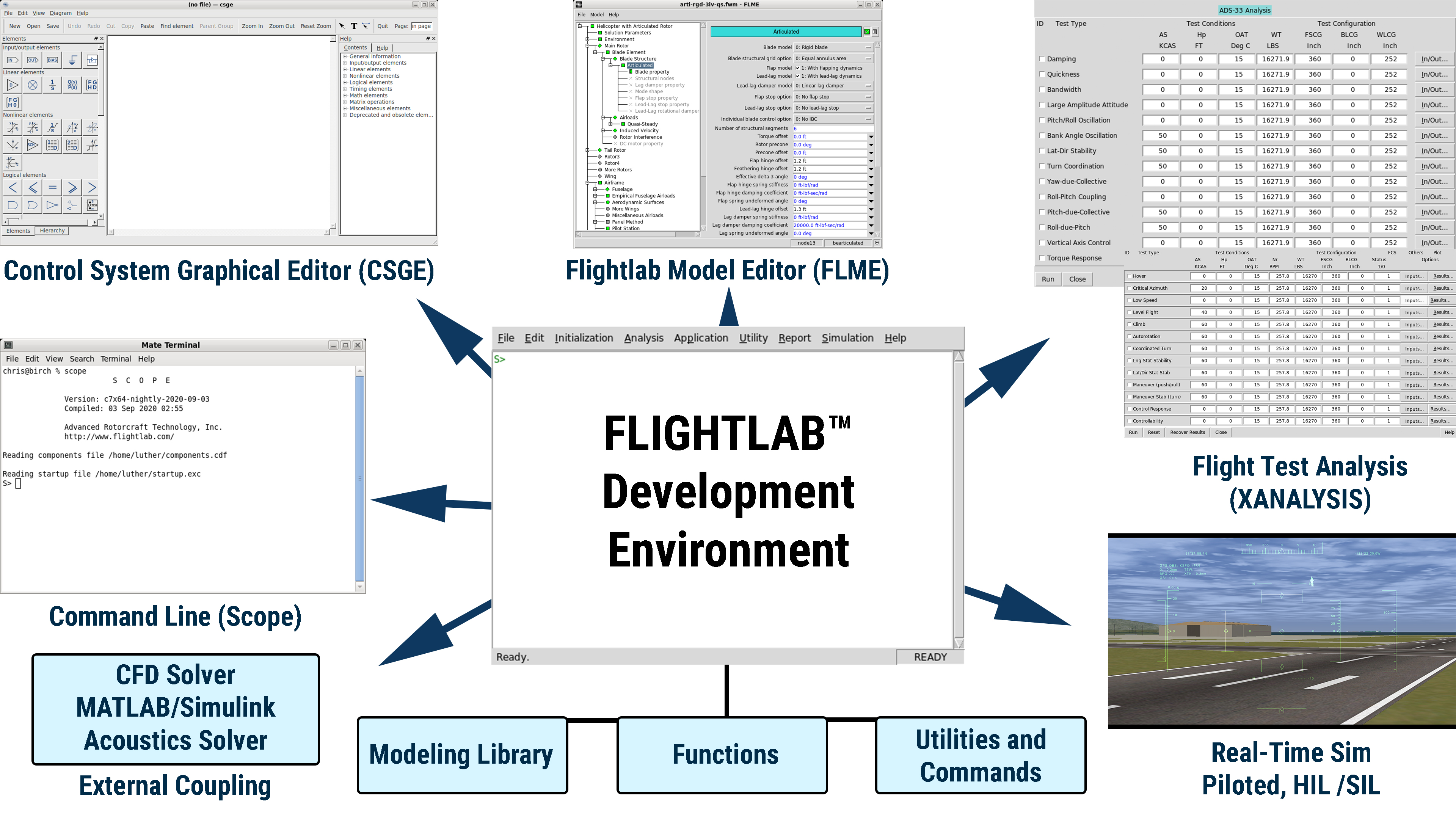Open the Analysis menu in FLIGHTLAB
The height and width of the screenshot is (819, 1456).
[643, 338]
